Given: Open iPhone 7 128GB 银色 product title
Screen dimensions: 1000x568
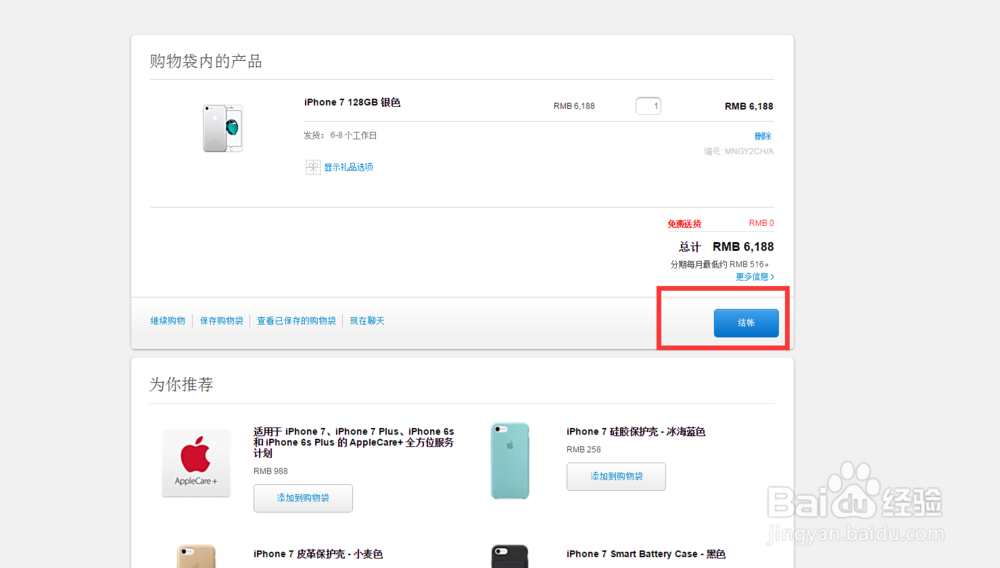Looking at the screenshot, I should pyautogui.click(x=352, y=103).
